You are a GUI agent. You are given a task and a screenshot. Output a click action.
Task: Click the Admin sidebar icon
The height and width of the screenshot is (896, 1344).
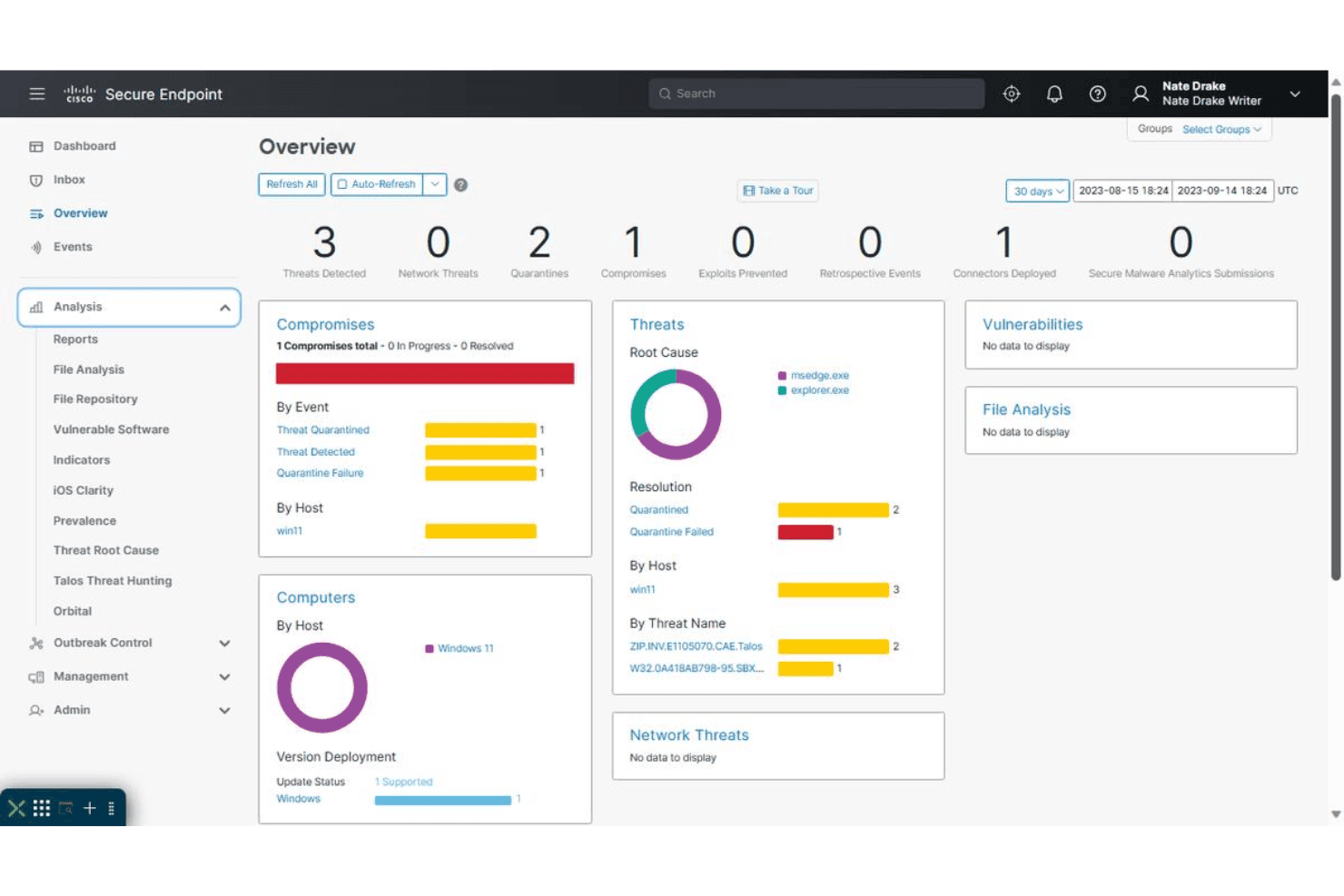(x=36, y=711)
